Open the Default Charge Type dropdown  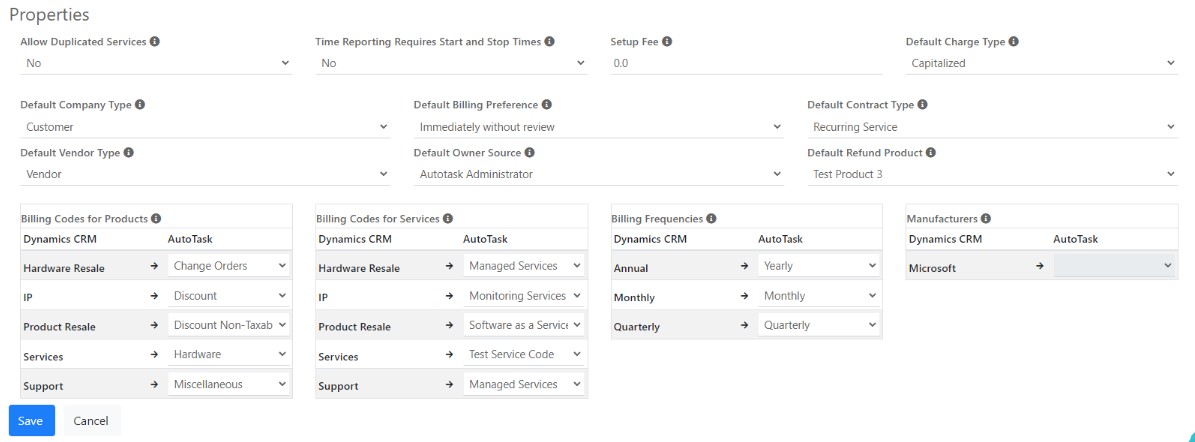point(1042,63)
